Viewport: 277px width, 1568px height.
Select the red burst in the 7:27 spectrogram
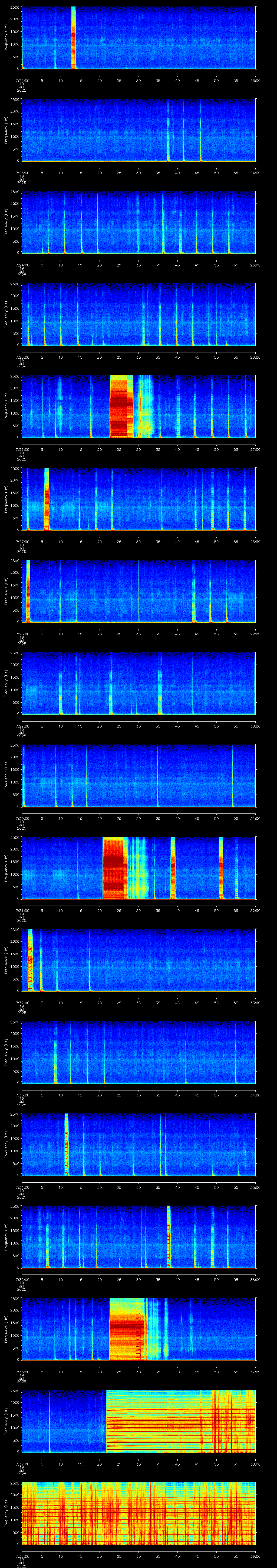(46, 499)
